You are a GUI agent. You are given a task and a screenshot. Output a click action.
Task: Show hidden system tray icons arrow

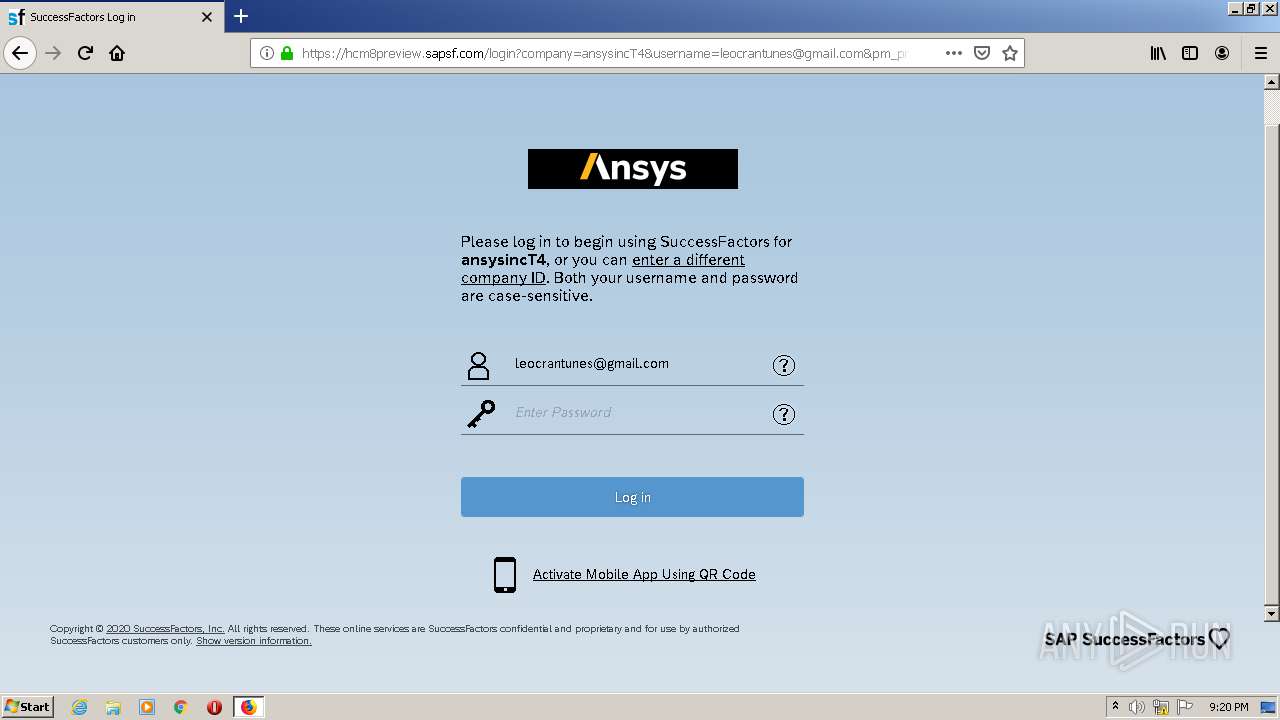[1115, 707]
